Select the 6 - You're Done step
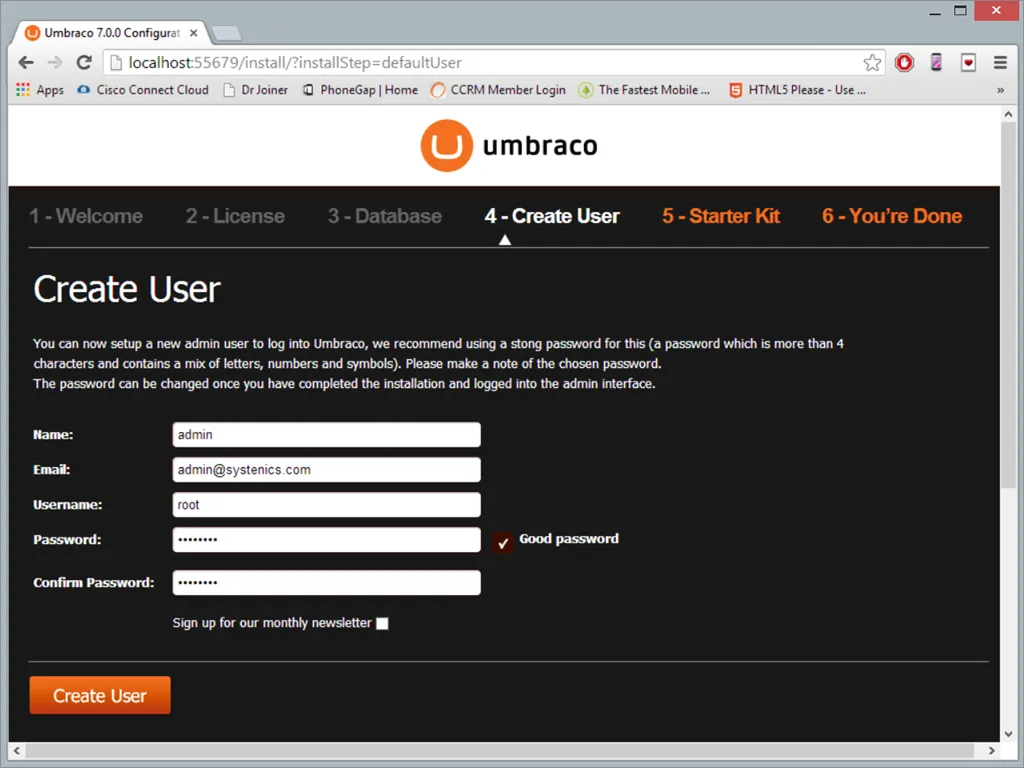Viewport: 1024px width, 768px height. point(891,216)
